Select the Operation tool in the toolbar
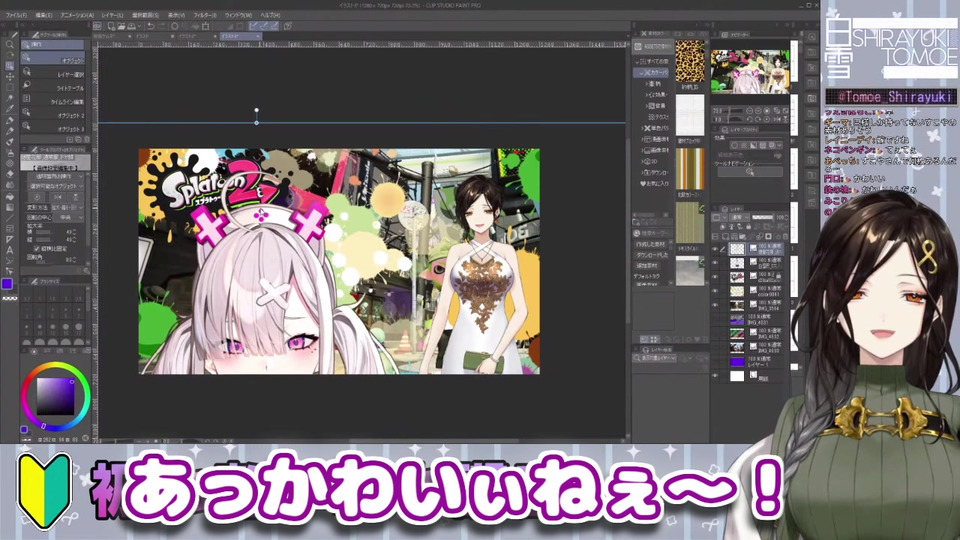The height and width of the screenshot is (540, 960). click(10, 66)
